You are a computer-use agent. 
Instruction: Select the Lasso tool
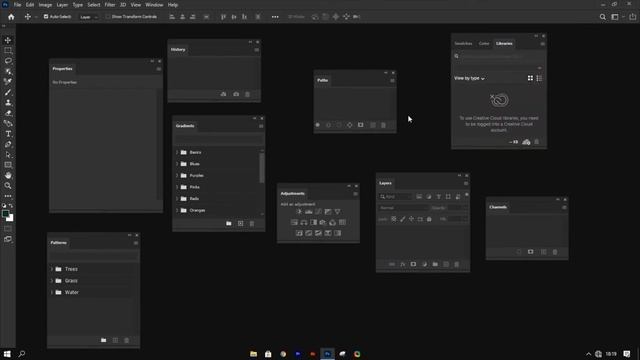(x=8, y=61)
